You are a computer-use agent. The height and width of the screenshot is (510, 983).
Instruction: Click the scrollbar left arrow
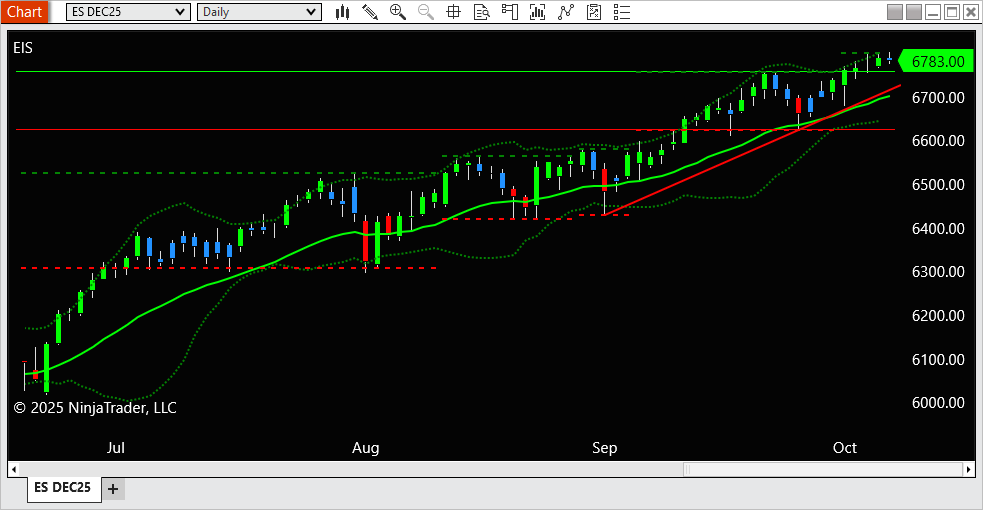[x=14, y=469]
